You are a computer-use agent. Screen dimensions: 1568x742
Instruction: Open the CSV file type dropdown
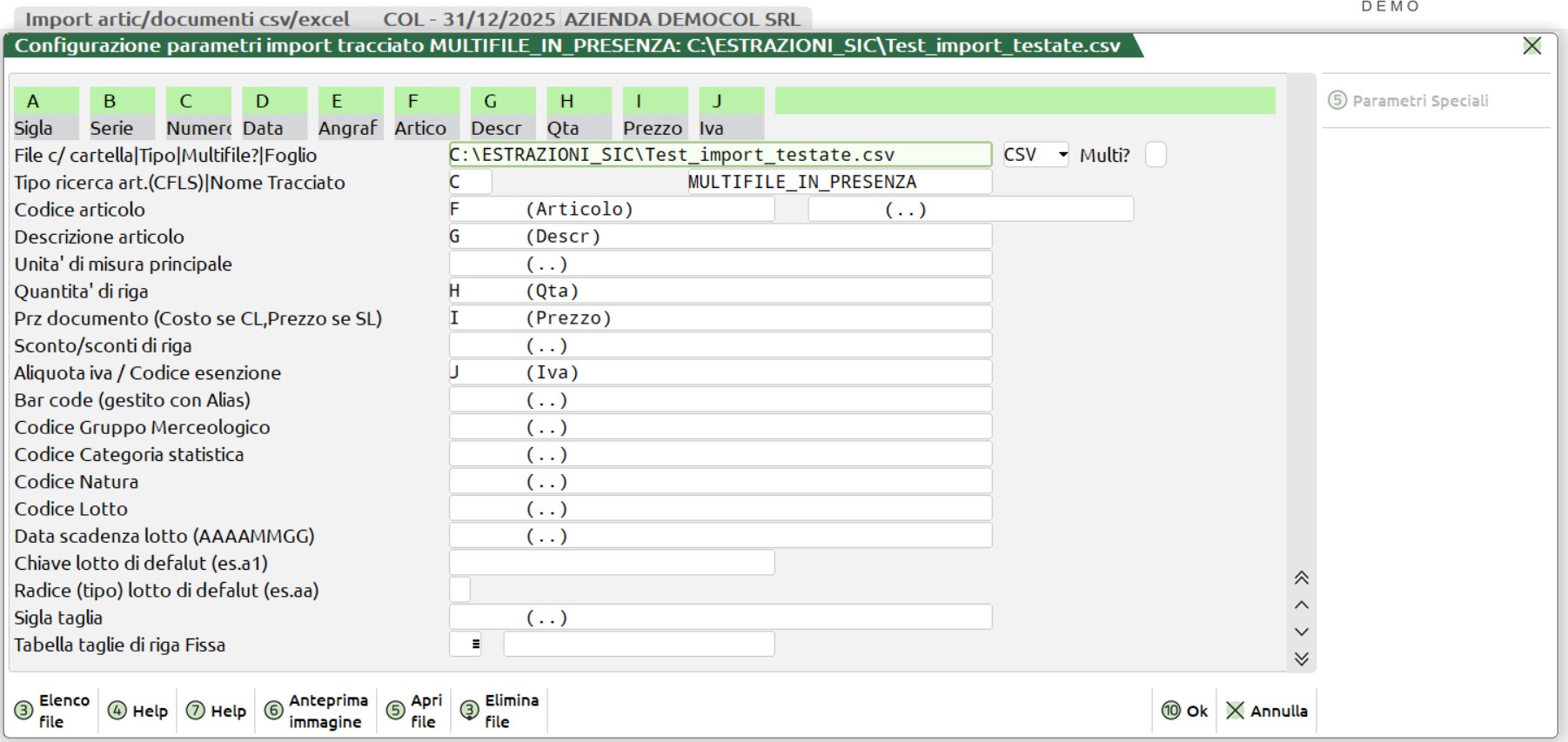[1035, 155]
